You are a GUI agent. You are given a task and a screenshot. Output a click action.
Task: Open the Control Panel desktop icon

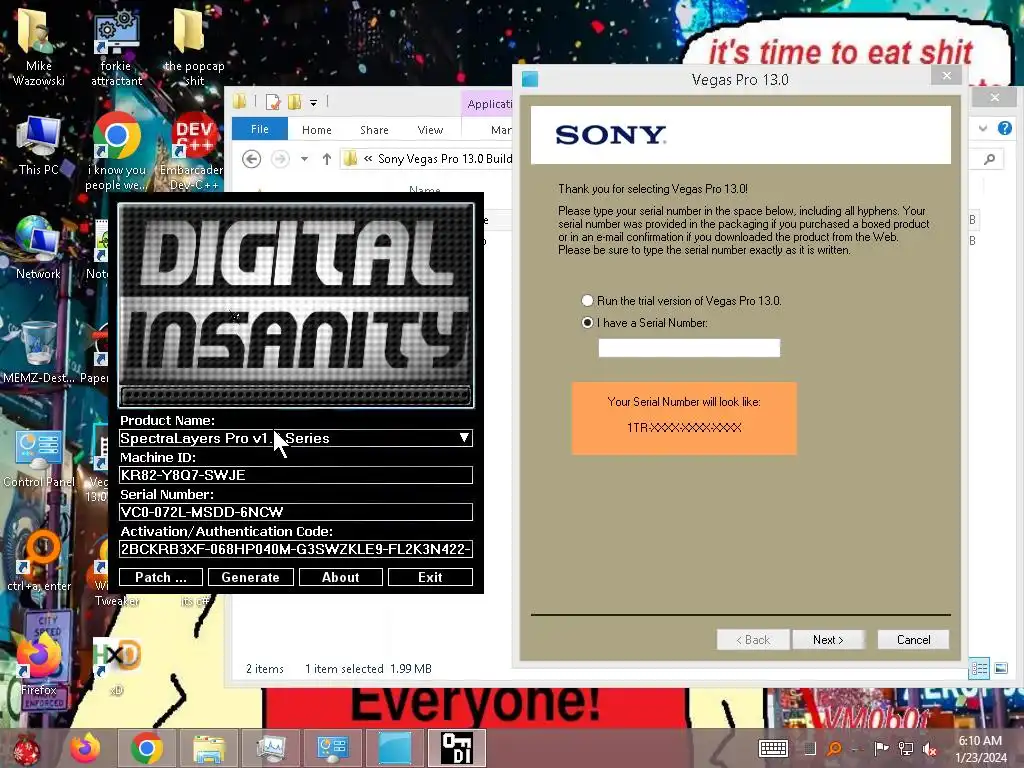(x=39, y=458)
